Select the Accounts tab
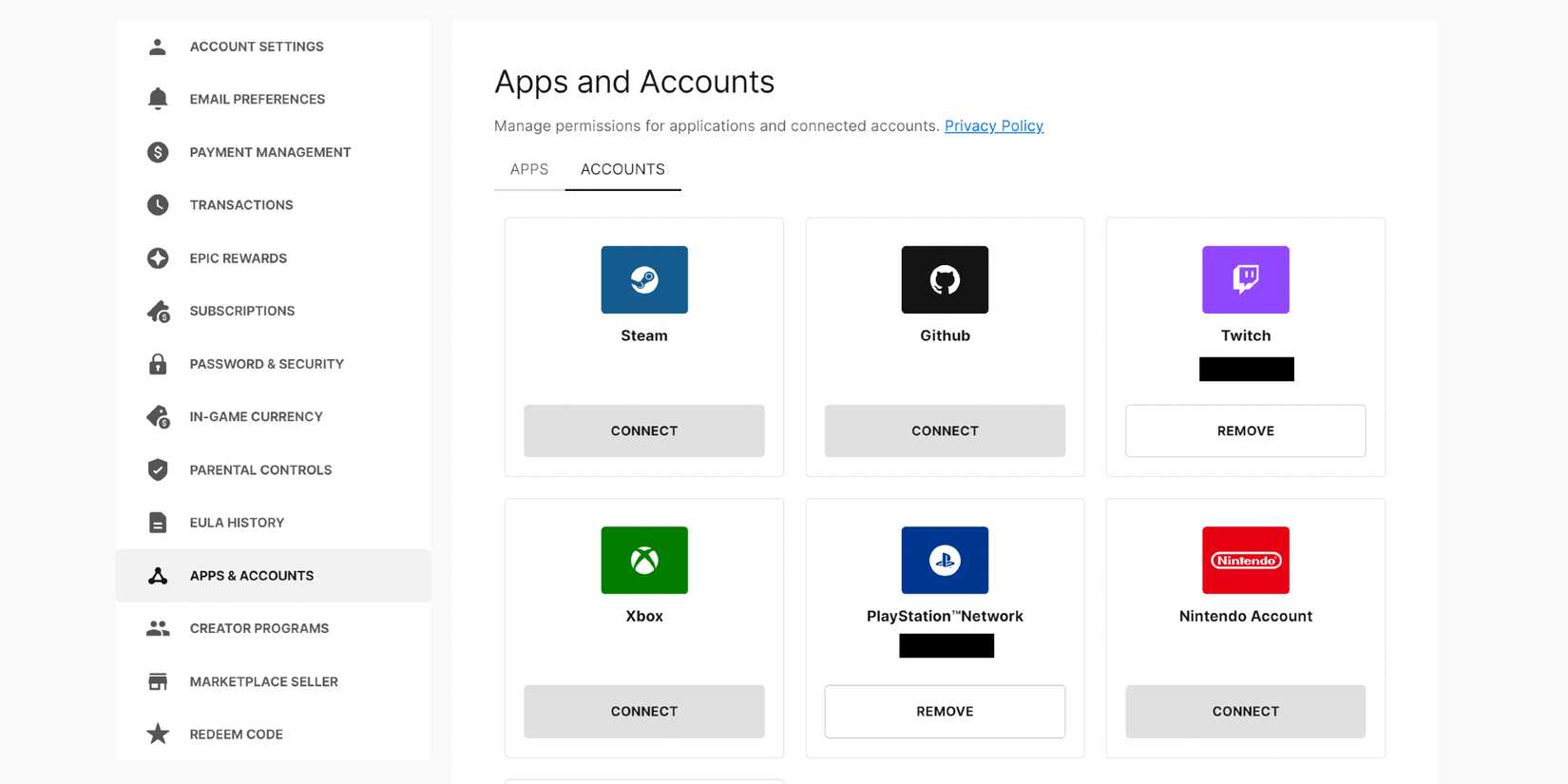 [x=622, y=169]
